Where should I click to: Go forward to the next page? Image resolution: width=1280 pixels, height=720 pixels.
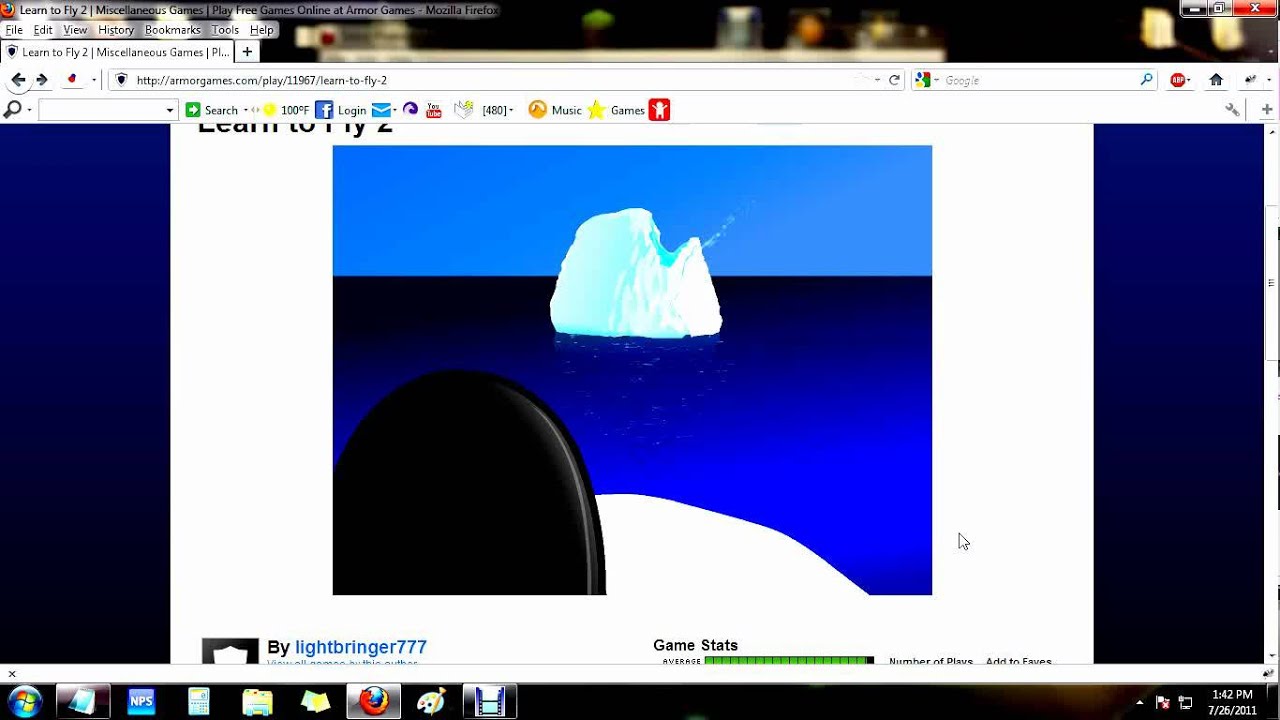tap(42, 80)
